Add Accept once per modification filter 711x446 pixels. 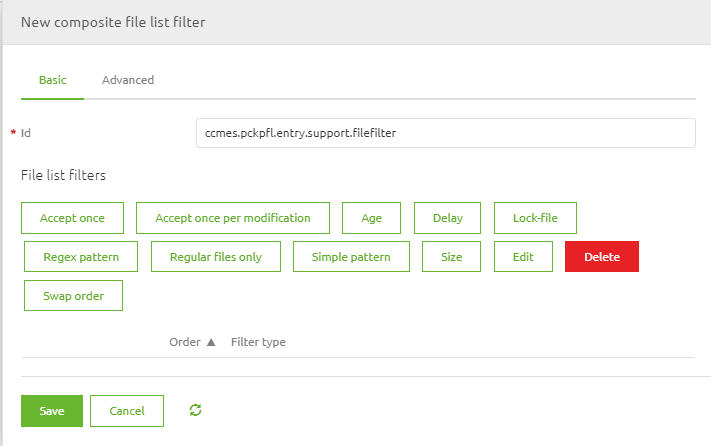233,218
